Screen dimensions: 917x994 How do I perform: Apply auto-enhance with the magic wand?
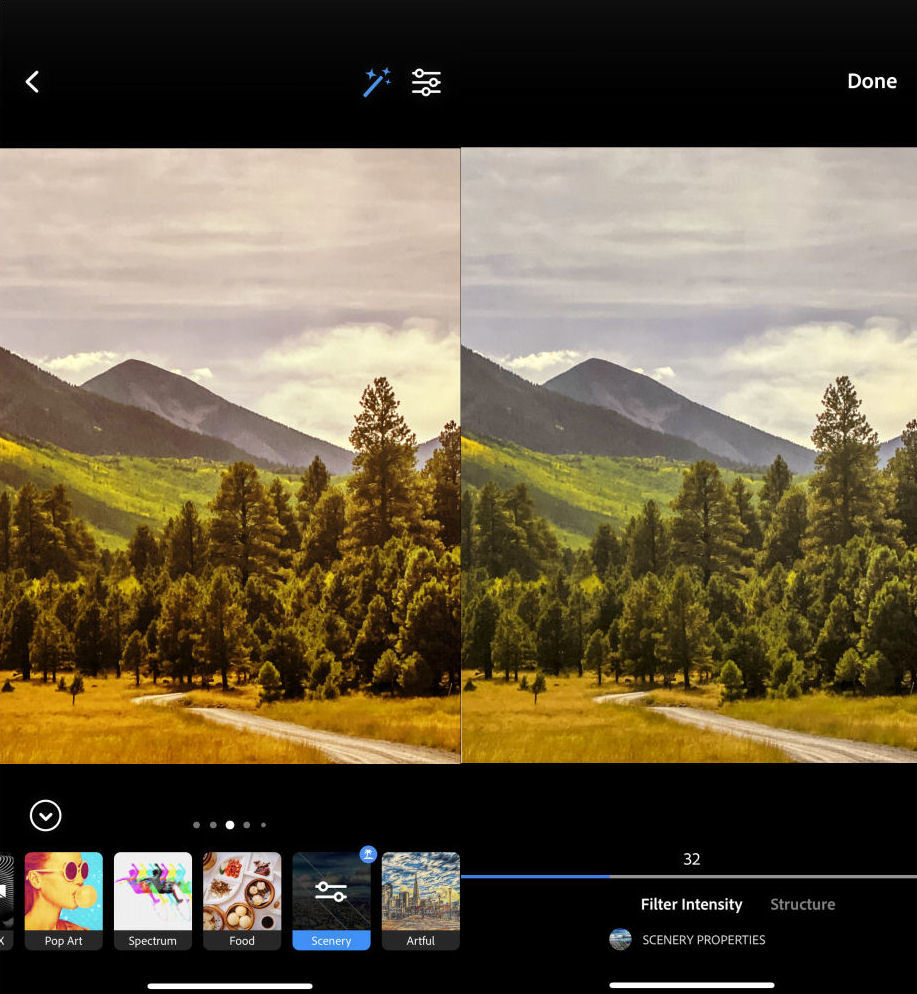(377, 82)
